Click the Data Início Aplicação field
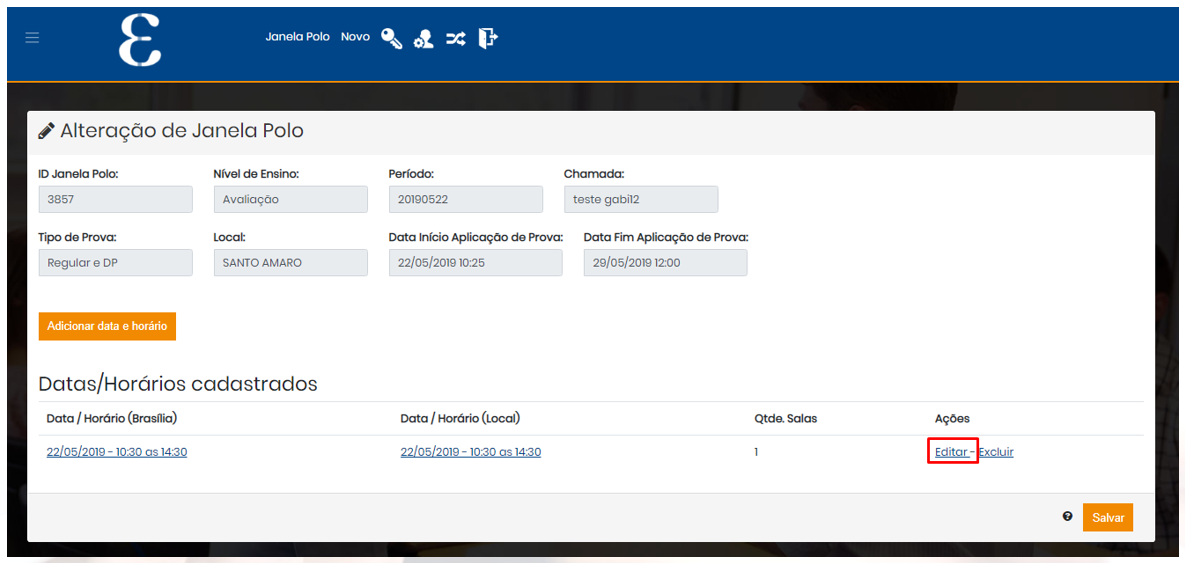Image resolution: width=1185 pixels, height=563 pixels. (x=475, y=263)
